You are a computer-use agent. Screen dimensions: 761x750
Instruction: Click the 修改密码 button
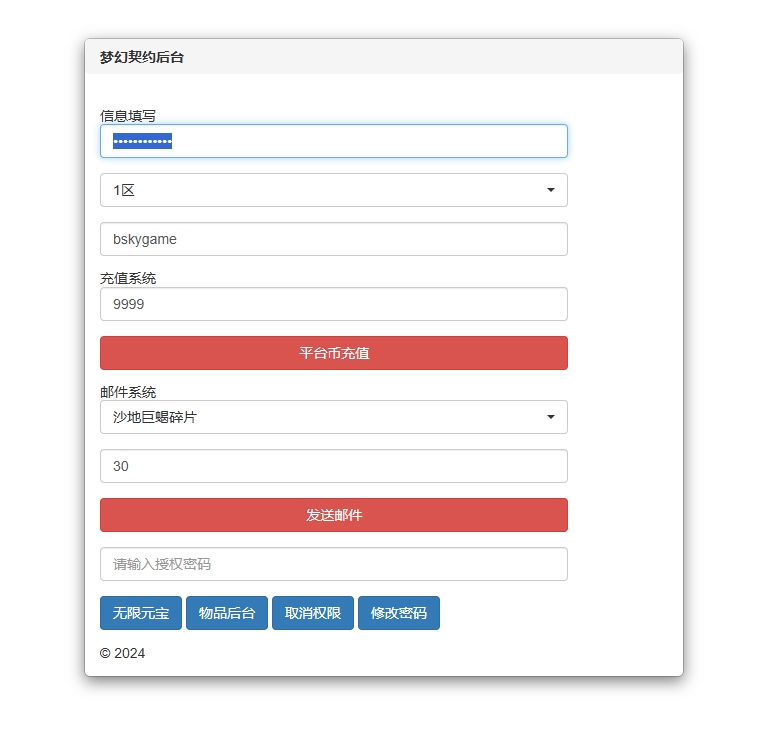click(x=398, y=613)
